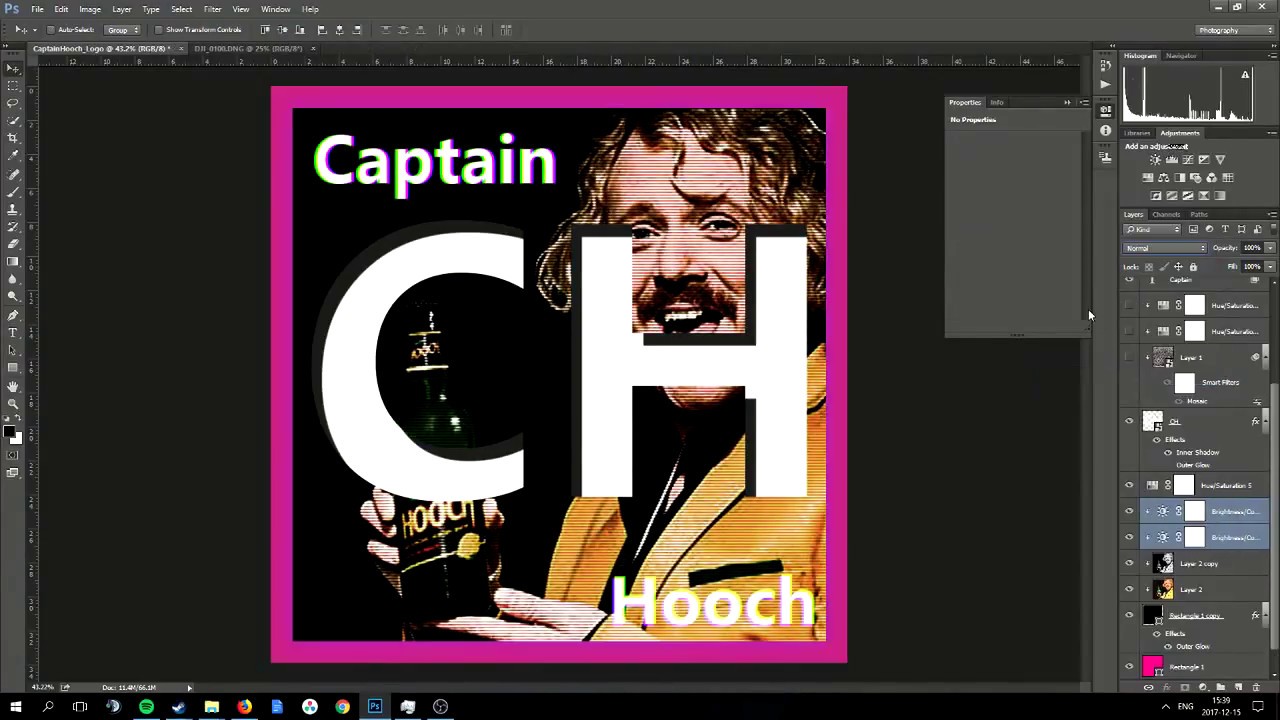Open the Actions panel play icon
Viewport: 1280px width, 720px height.
(x=1105, y=84)
